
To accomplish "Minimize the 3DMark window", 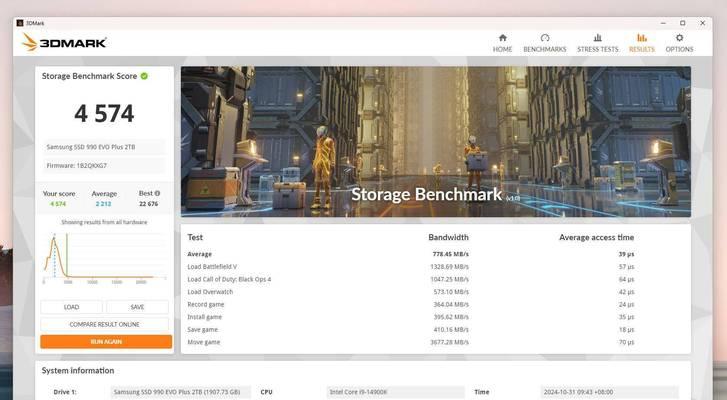I will [x=663, y=23].
